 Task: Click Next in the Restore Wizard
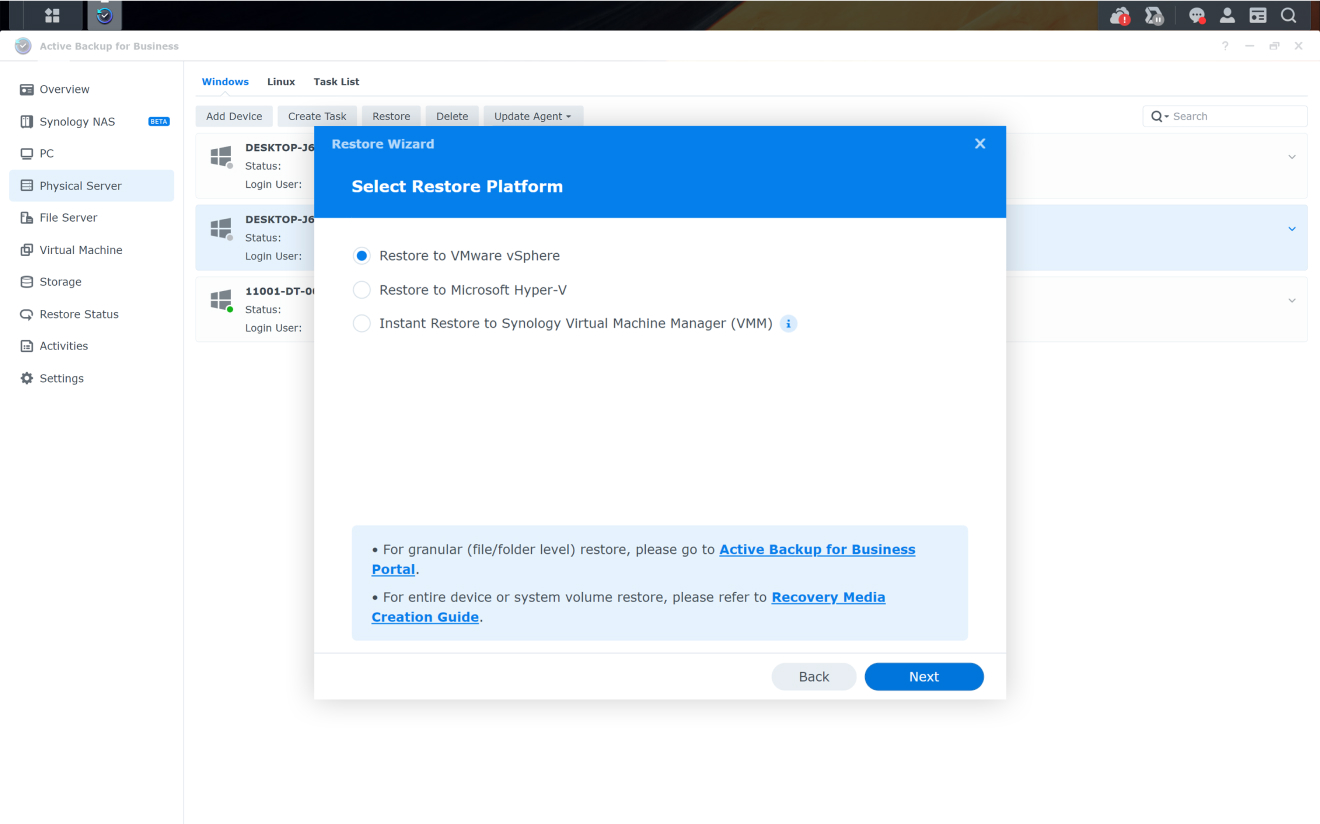pos(923,676)
